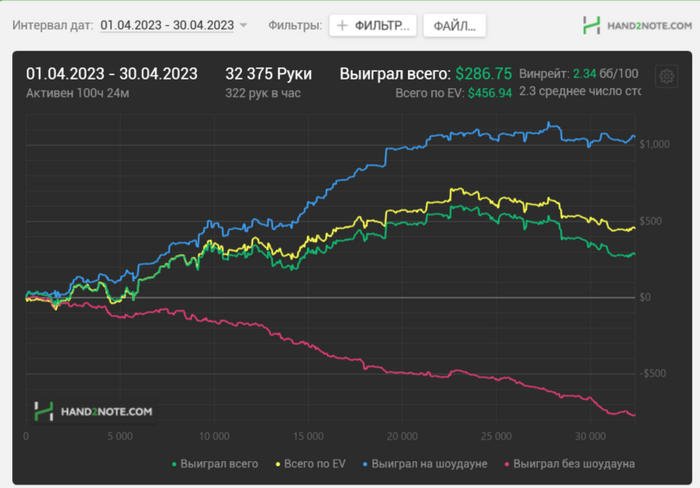The width and height of the screenshot is (700, 488).
Task: Toggle the Всего по EV legend series
Action: click(311, 464)
